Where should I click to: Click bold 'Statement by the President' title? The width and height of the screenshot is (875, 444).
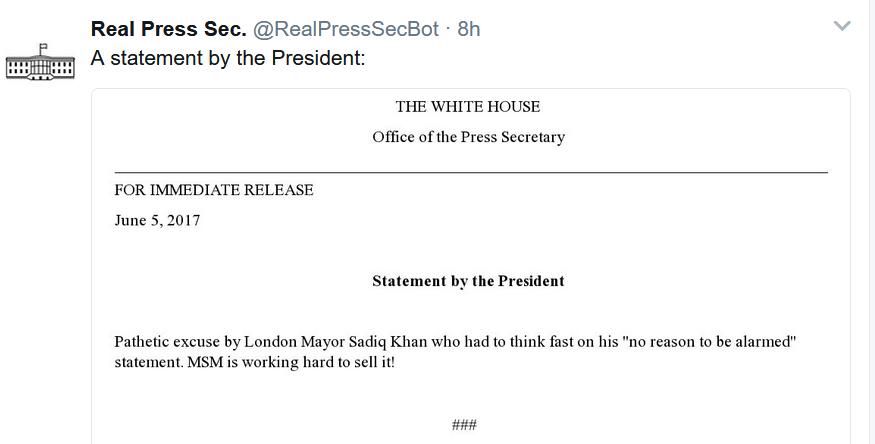pyautogui.click(x=468, y=281)
